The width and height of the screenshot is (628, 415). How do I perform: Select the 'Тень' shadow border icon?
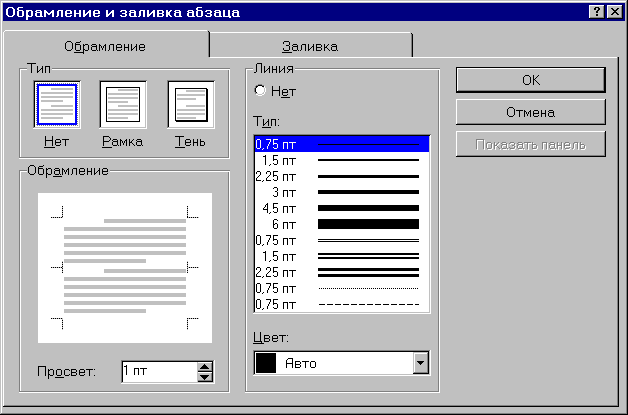(x=191, y=105)
